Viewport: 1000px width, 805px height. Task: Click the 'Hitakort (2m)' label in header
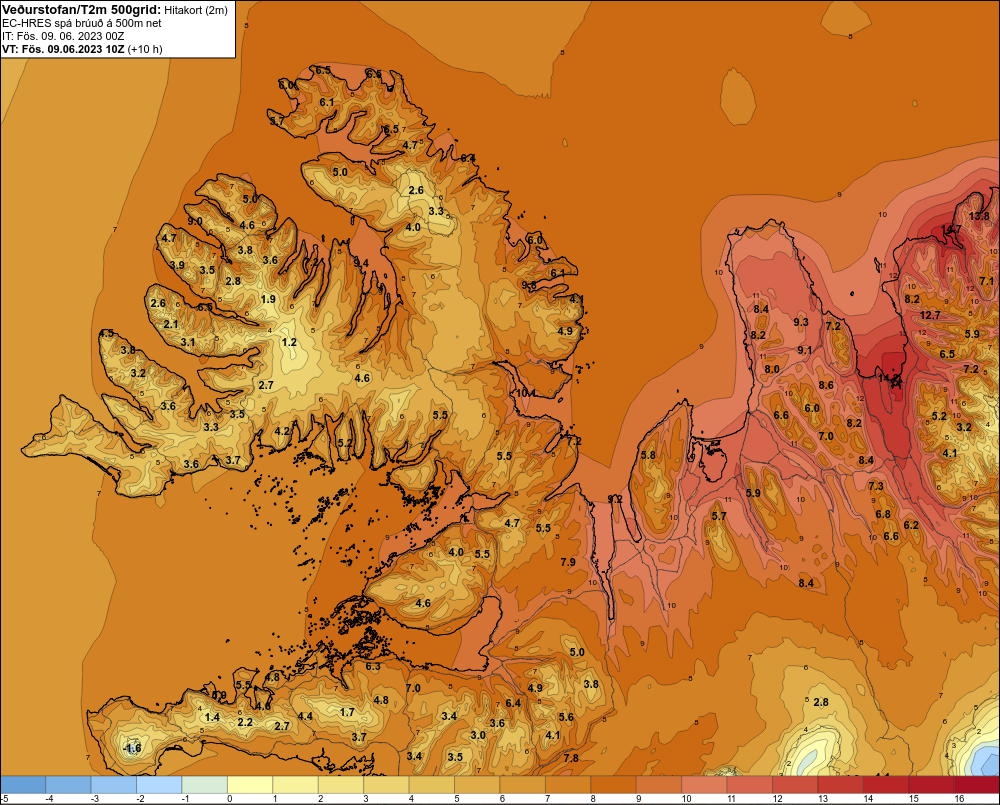[x=196, y=10]
